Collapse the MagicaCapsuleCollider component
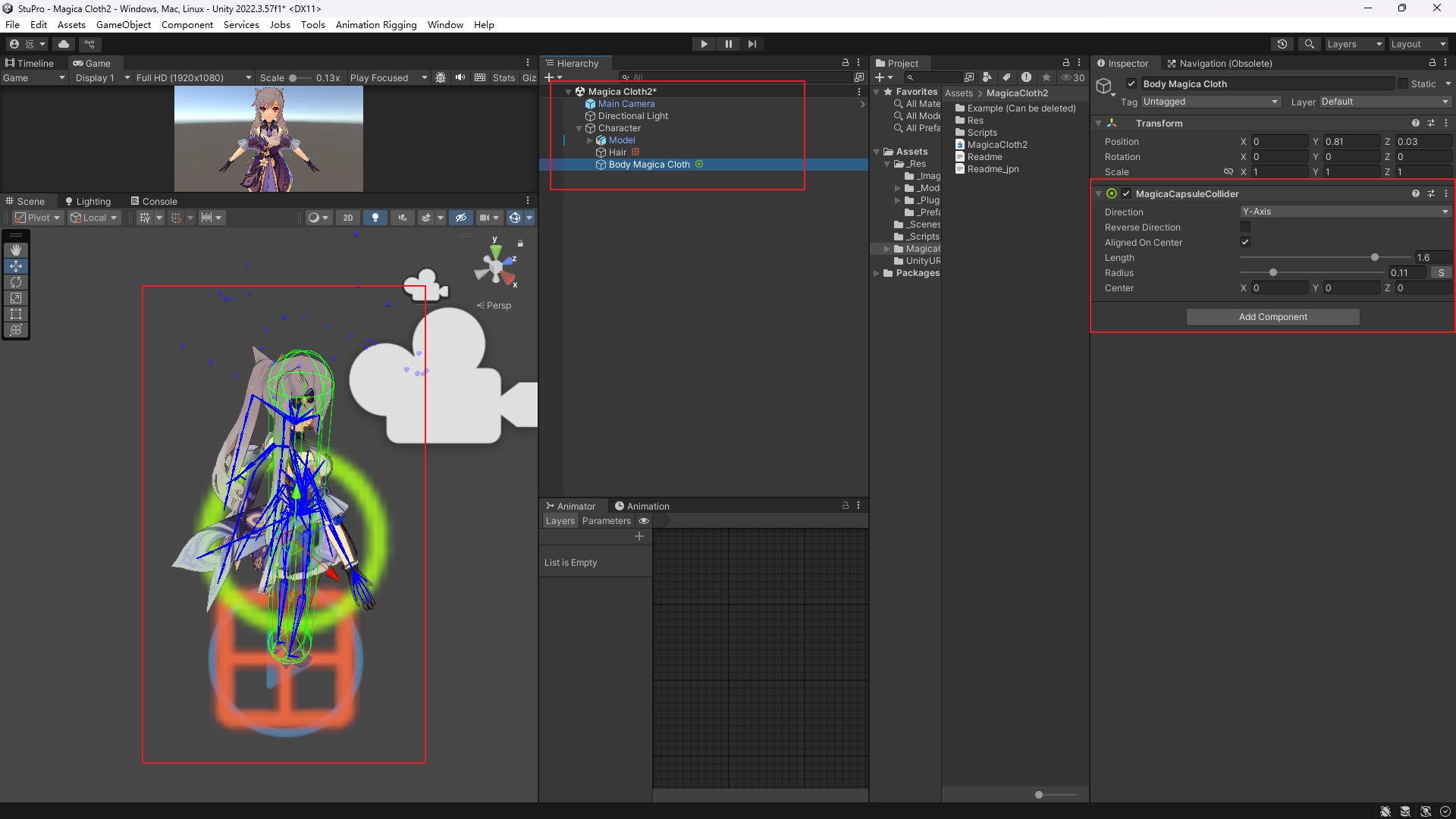The width and height of the screenshot is (1456, 819). point(1099,194)
